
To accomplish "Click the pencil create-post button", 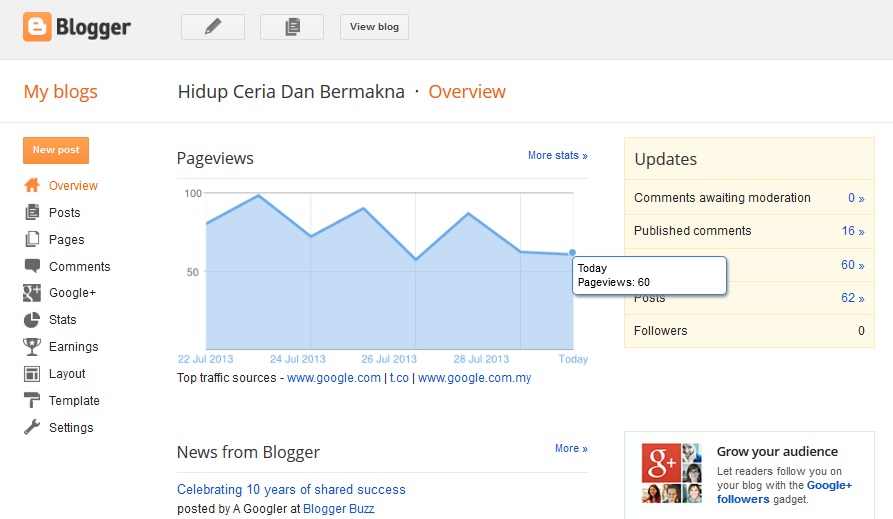I will click(213, 27).
